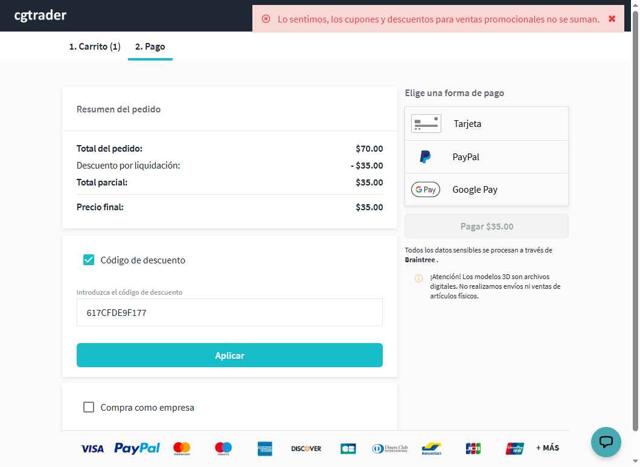
Task: Expand payment methods with + MÁS
Action: [x=547, y=448]
